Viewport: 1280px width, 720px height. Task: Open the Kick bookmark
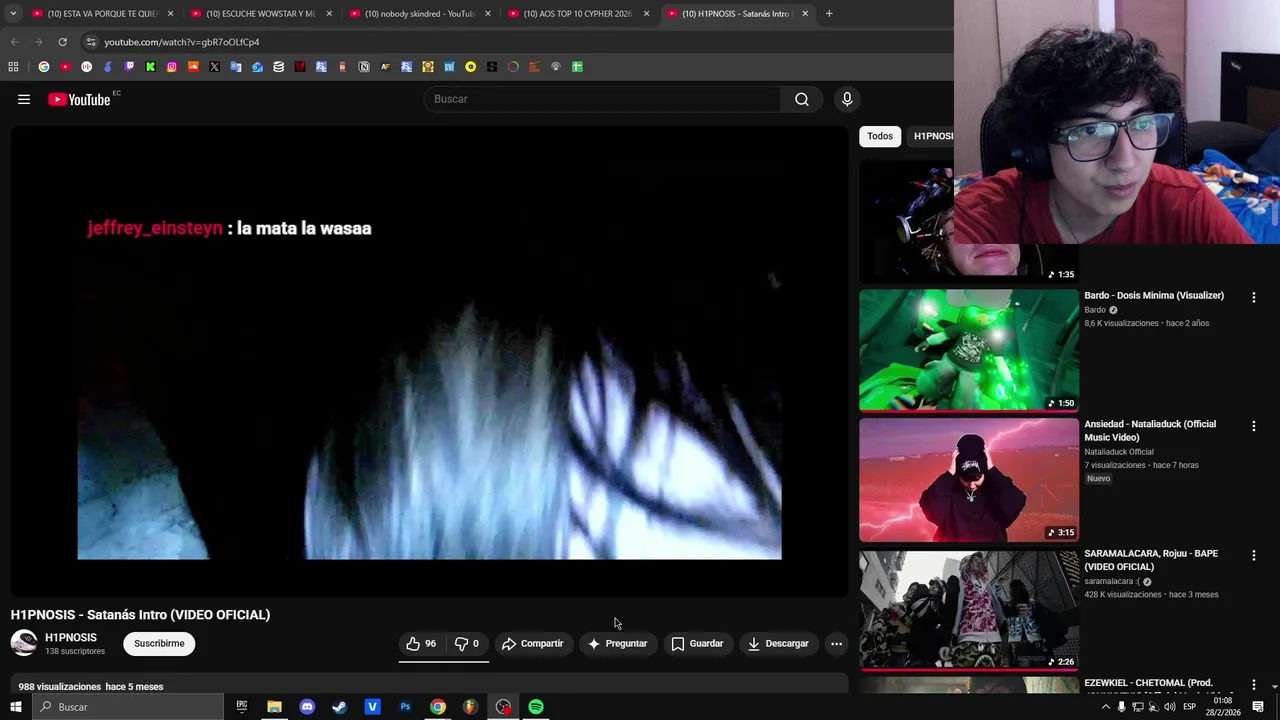(150, 67)
